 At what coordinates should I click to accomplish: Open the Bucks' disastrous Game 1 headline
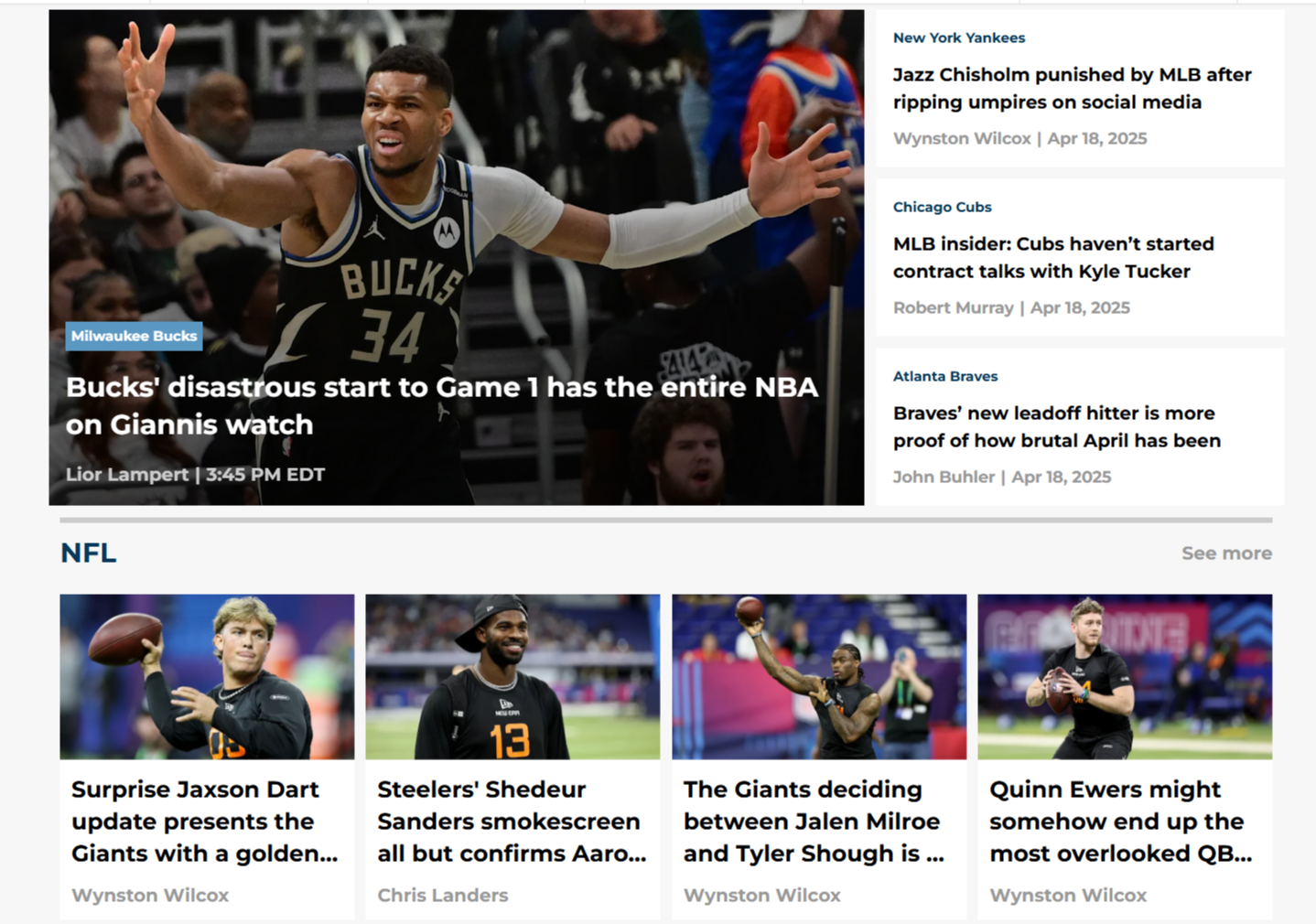pyautogui.click(x=442, y=405)
